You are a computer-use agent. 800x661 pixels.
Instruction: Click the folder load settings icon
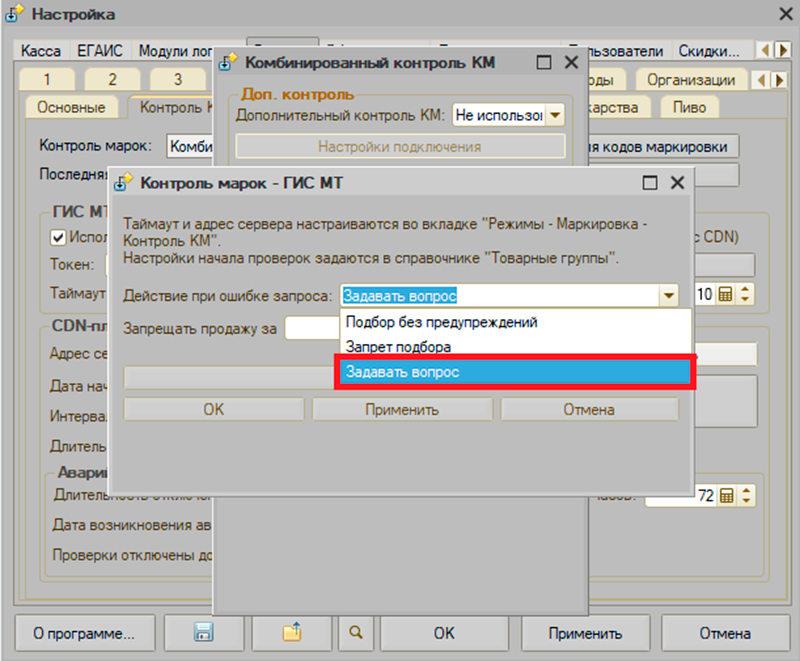point(291,633)
